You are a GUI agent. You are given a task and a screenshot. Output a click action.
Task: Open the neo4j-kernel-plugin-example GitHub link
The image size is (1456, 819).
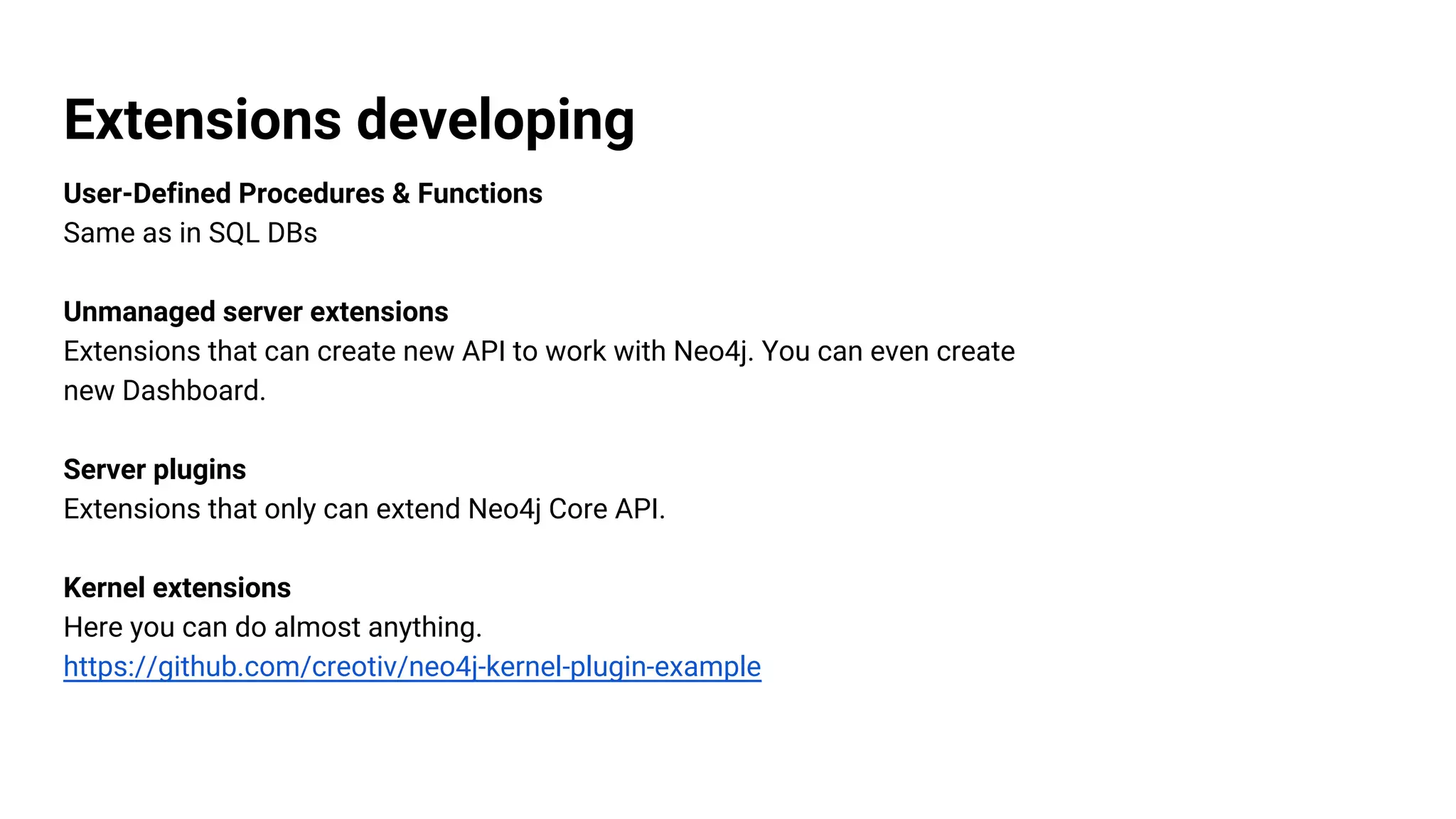pyautogui.click(x=412, y=667)
